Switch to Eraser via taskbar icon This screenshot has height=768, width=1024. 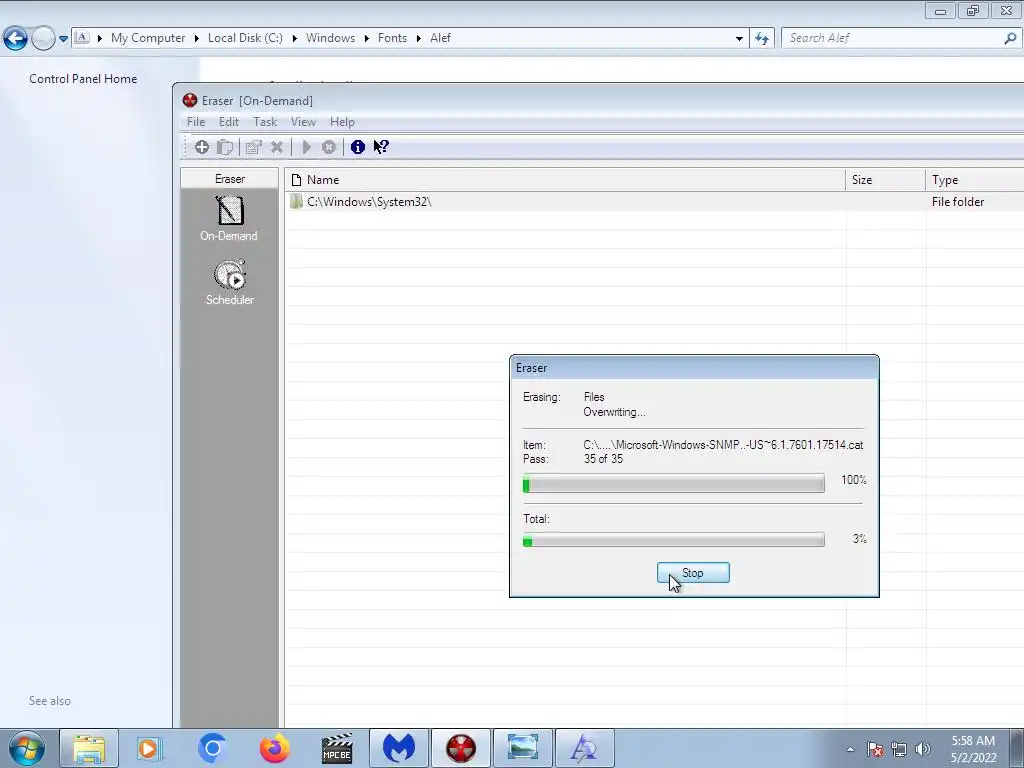pos(461,748)
